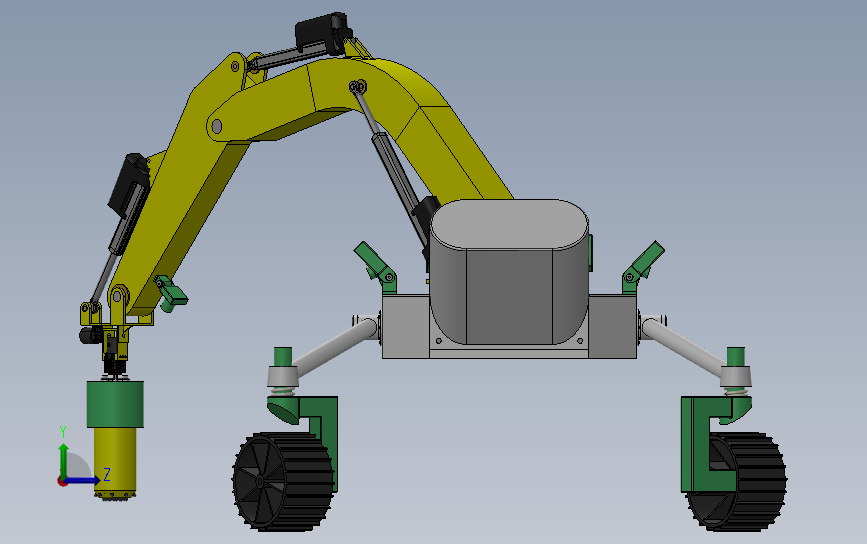Viewport: 867px width, 544px height.
Task: Select the gray rounded cab body
Action: click(509, 271)
